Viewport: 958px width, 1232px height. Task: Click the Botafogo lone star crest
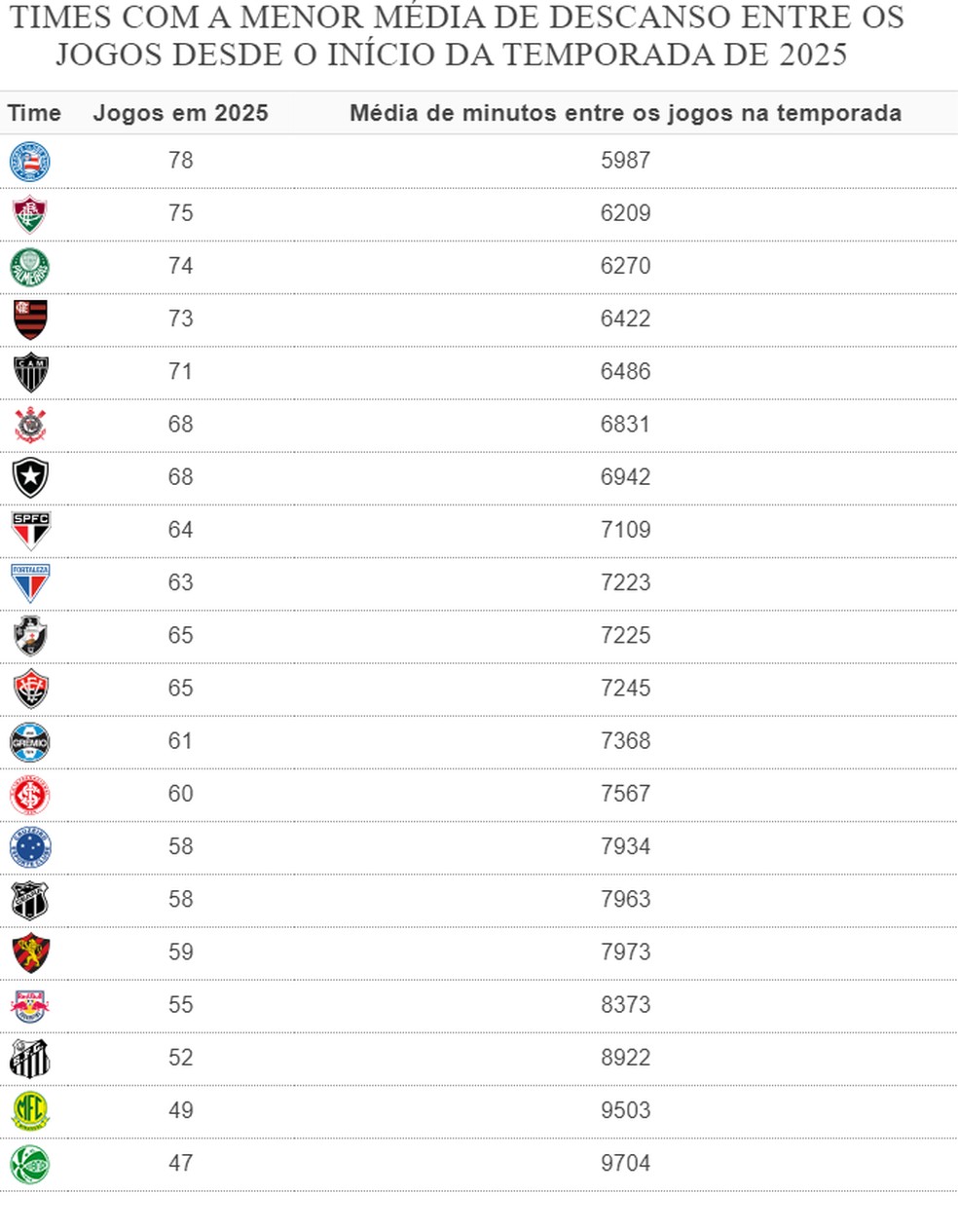tap(29, 477)
